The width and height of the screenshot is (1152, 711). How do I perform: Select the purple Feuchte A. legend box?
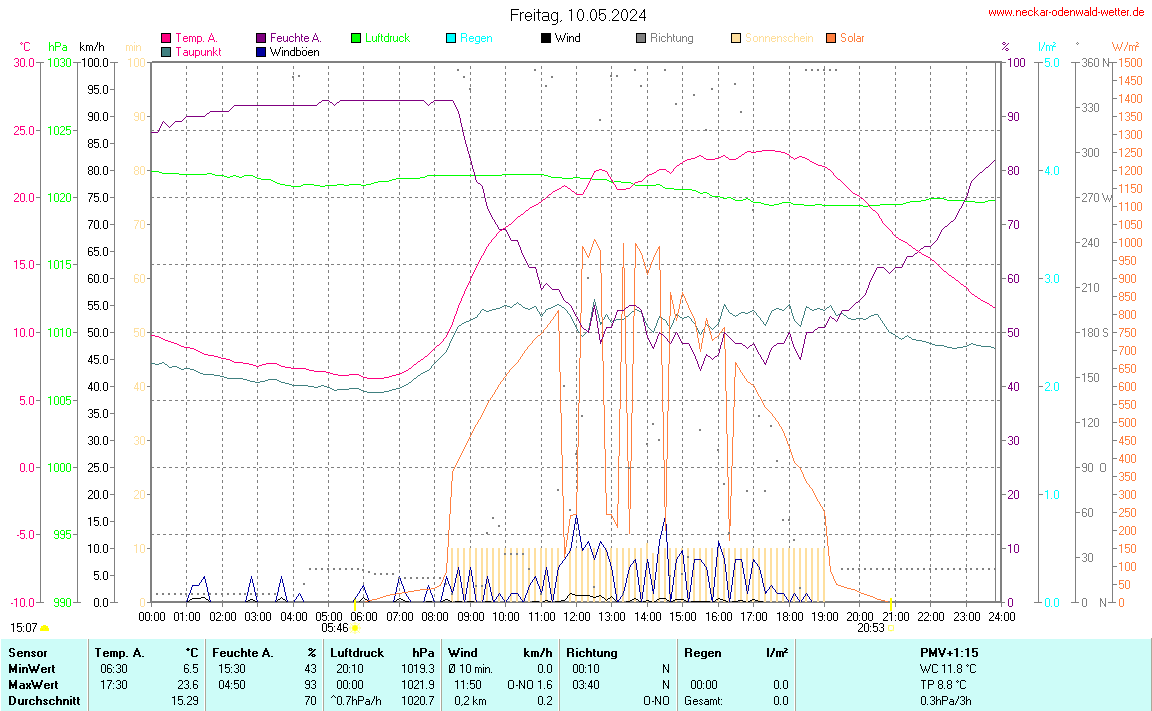[x=261, y=39]
